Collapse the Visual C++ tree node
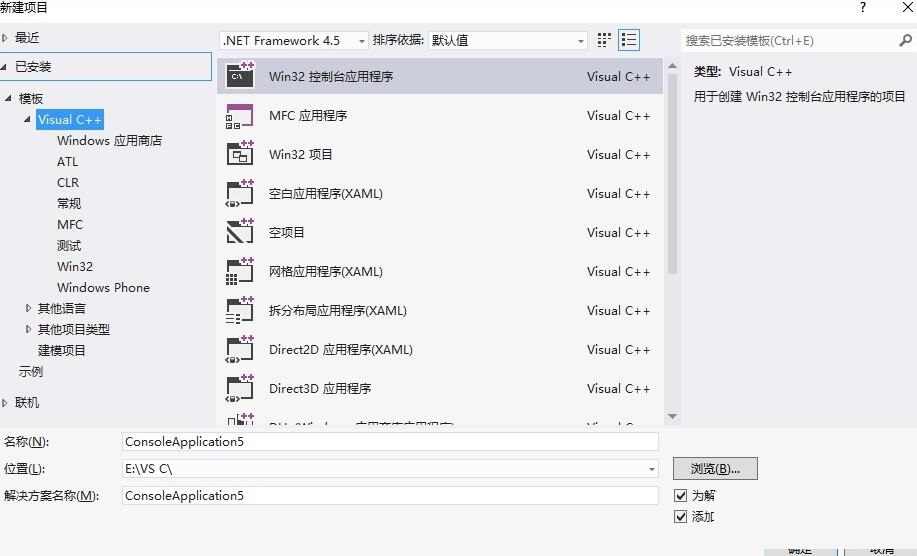917x556 pixels. [27, 119]
